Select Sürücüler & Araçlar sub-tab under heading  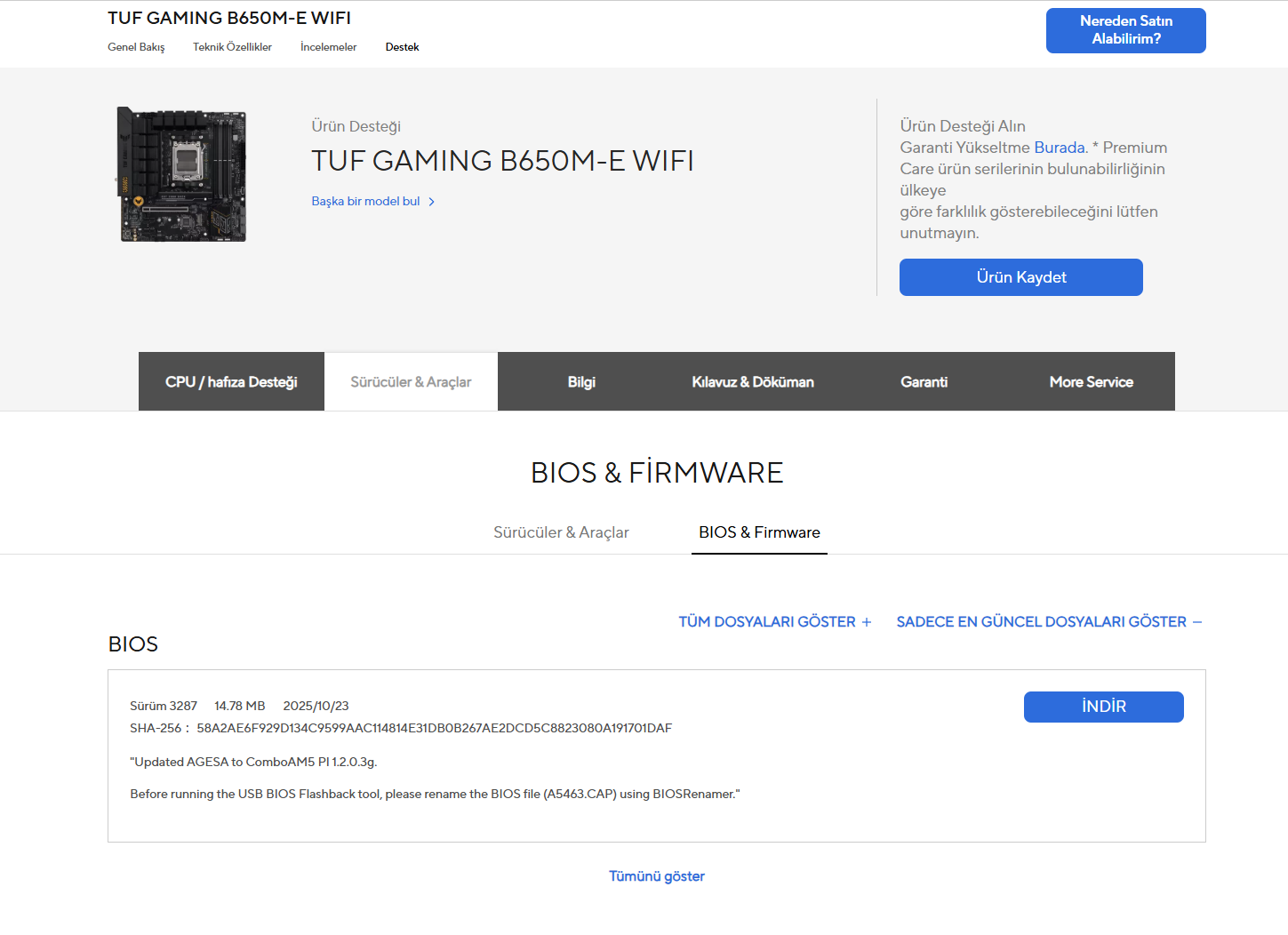pyautogui.click(x=561, y=532)
